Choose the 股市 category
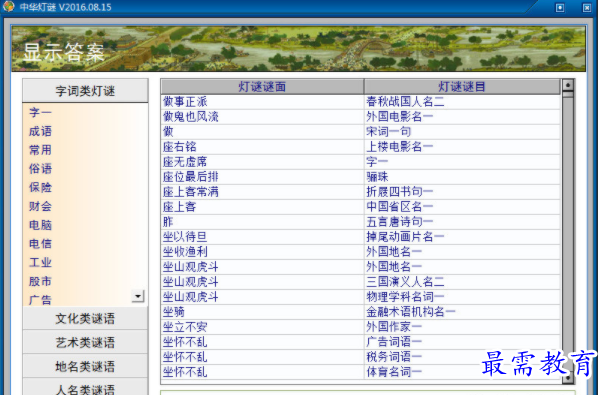 (40, 281)
